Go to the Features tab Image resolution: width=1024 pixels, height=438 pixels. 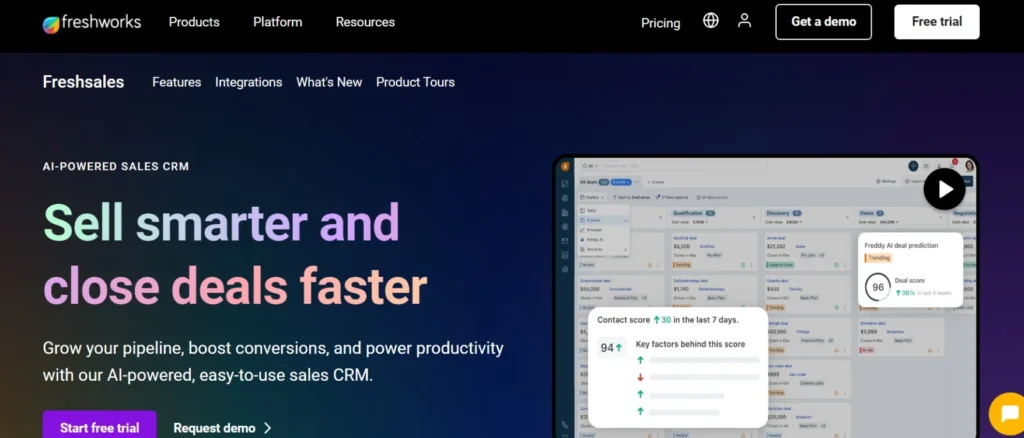tap(176, 82)
